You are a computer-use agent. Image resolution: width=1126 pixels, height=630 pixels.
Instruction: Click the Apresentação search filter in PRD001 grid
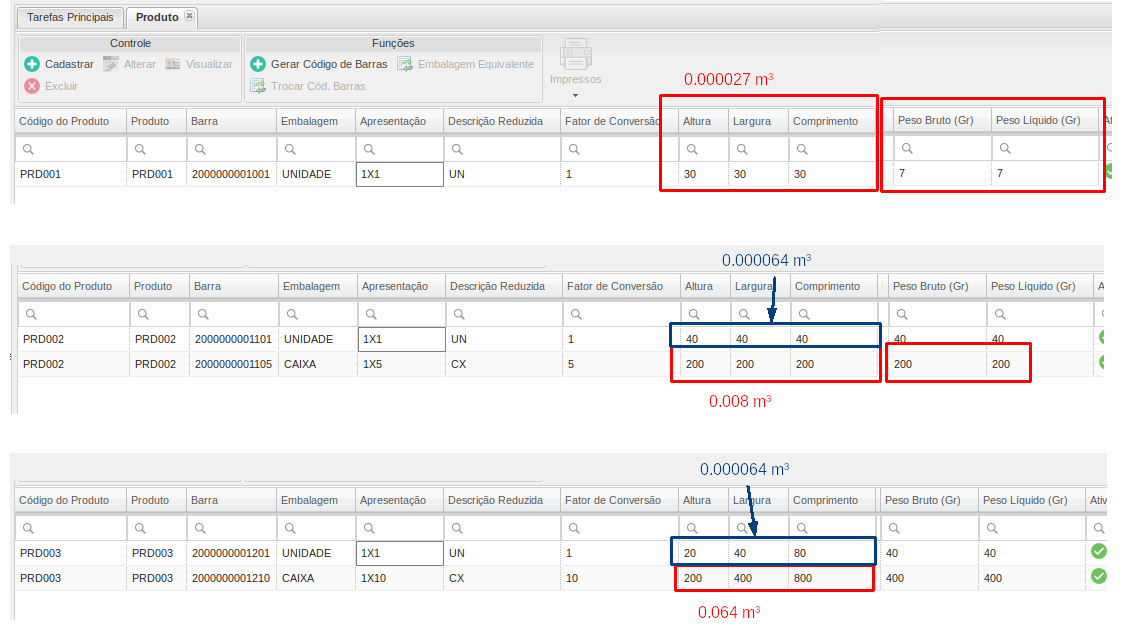tap(399, 149)
